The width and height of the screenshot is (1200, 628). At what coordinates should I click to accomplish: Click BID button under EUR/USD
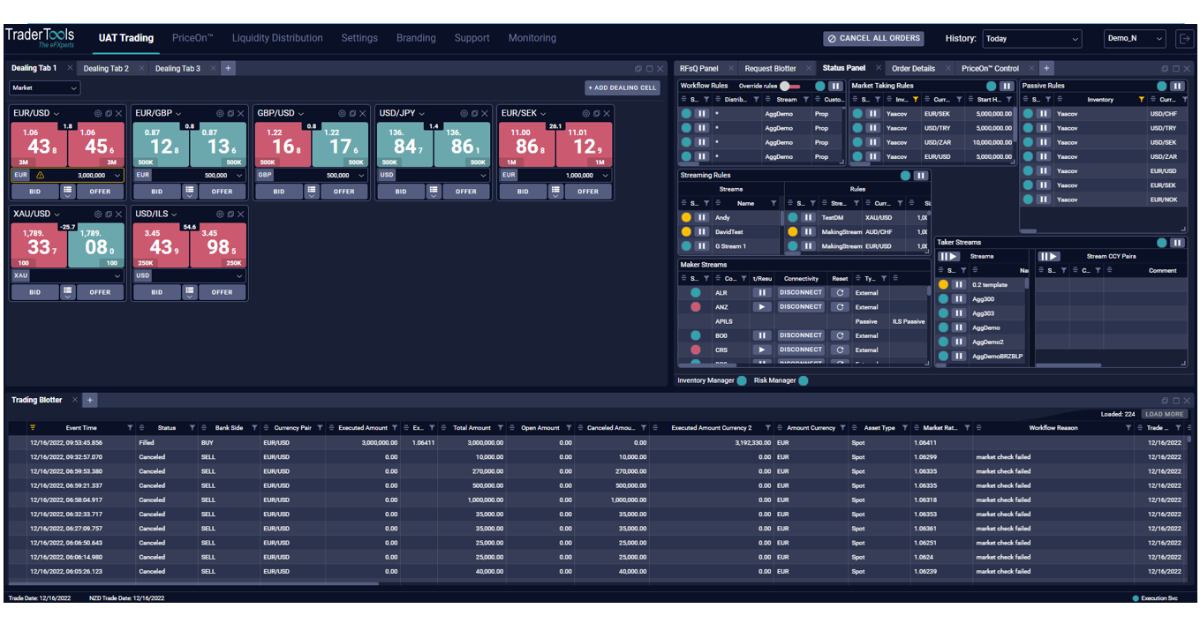[35, 191]
